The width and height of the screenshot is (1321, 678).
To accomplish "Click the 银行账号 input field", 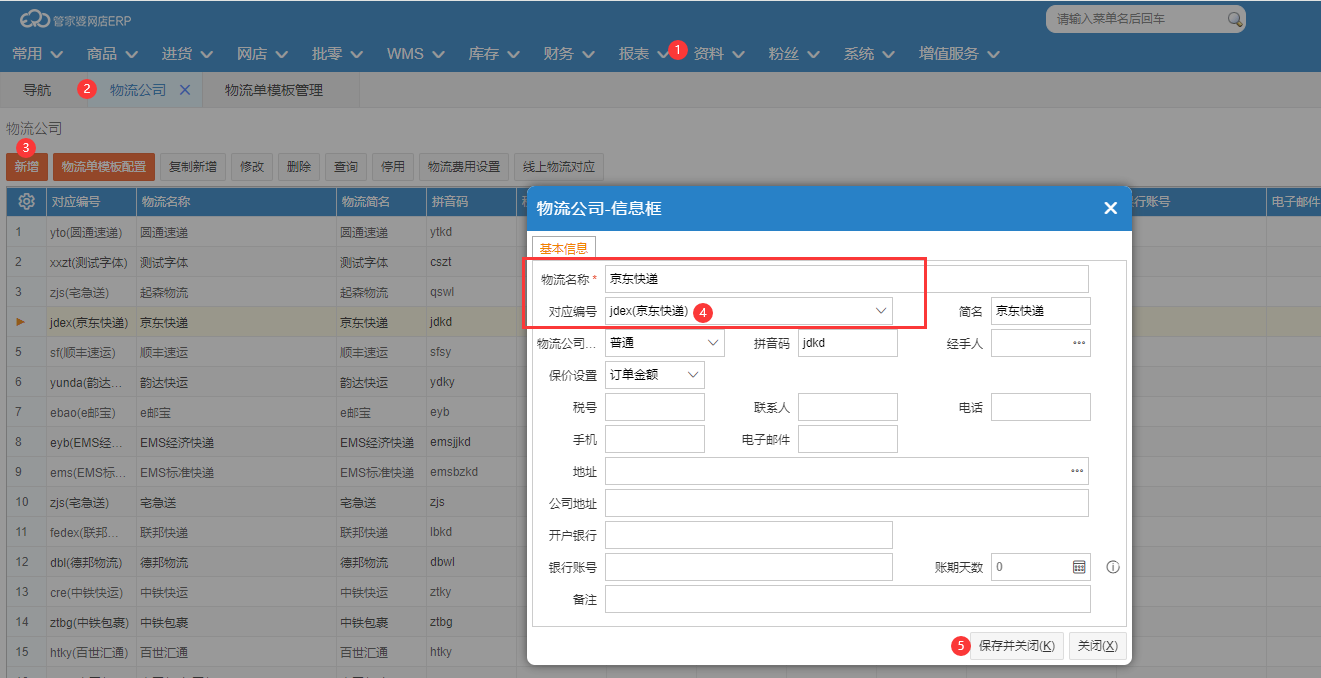I will click(x=749, y=567).
